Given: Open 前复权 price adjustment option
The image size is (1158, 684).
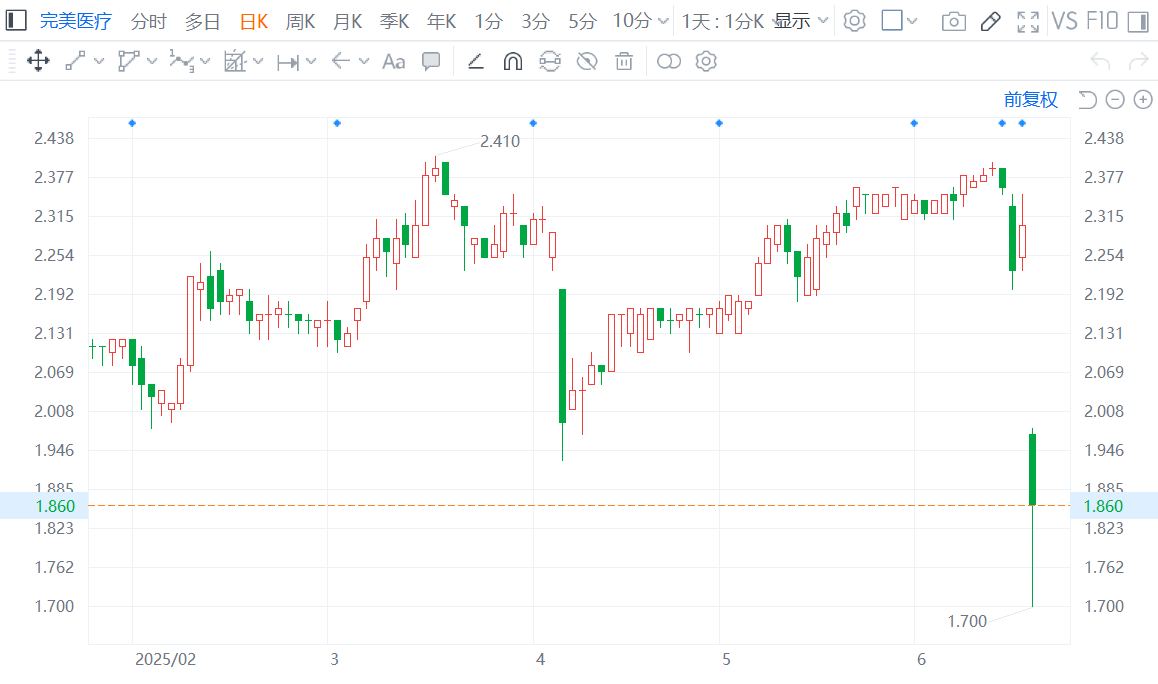Looking at the screenshot, I should click(x=1030, y=100).
